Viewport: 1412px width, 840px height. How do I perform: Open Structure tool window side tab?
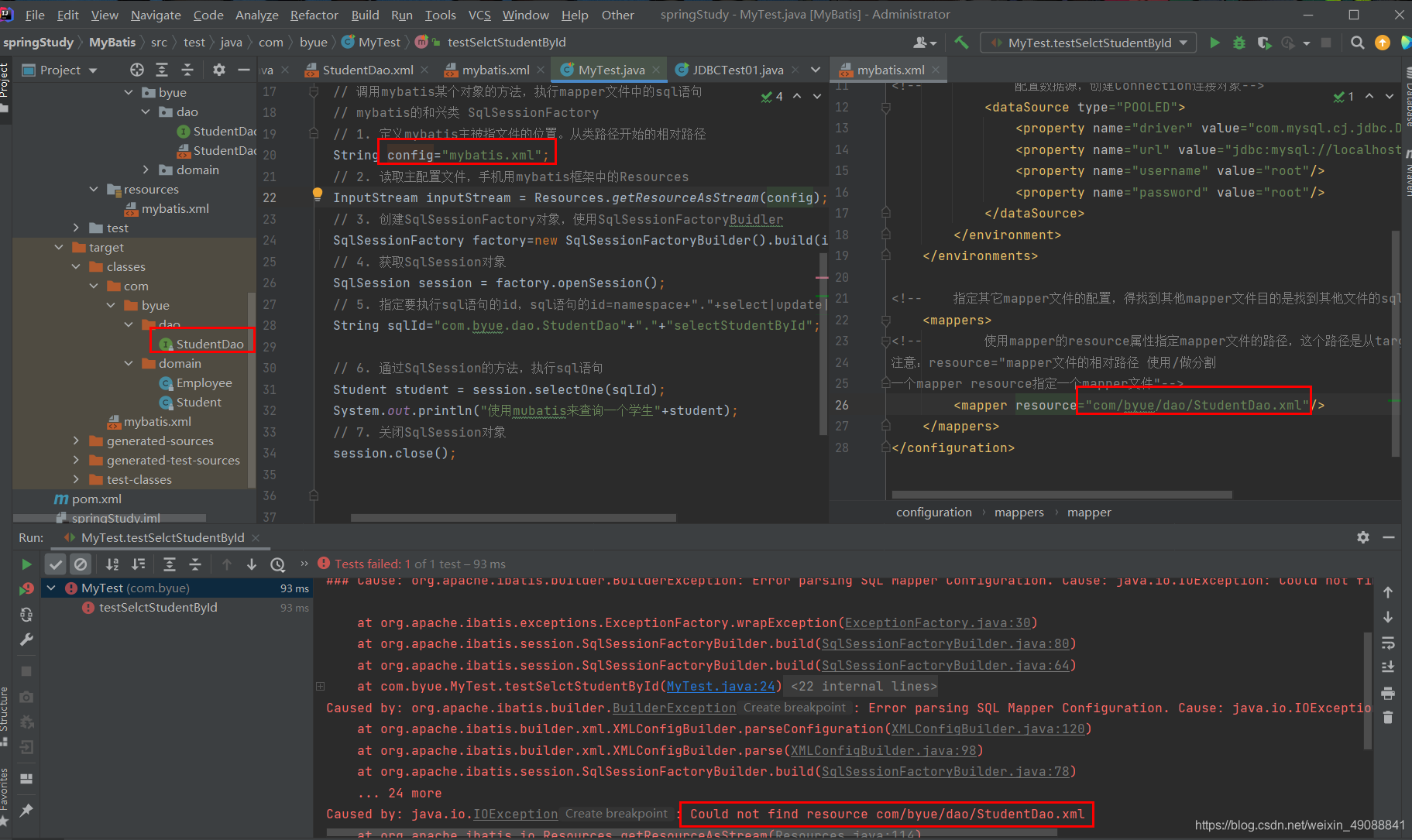5,716
